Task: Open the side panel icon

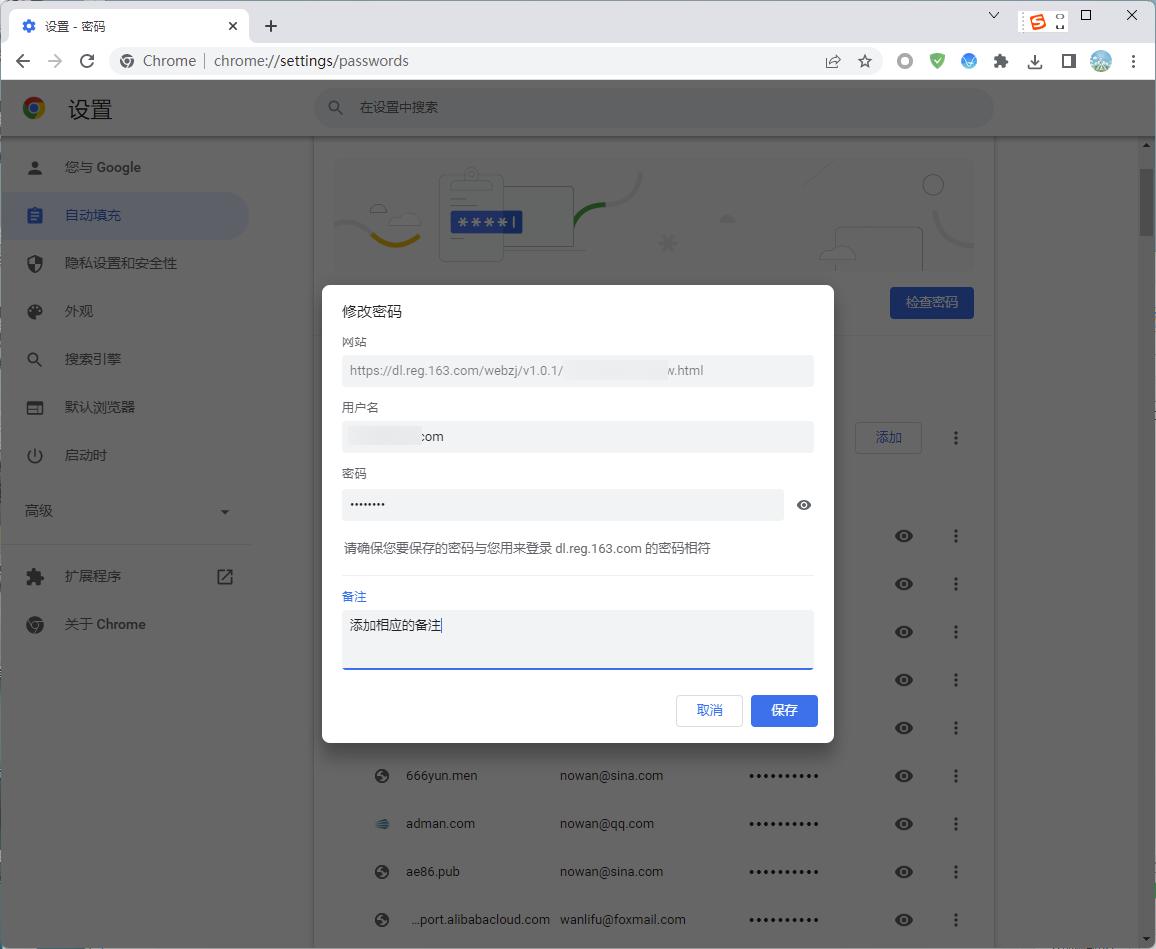Action: (x=1068, y=61)
